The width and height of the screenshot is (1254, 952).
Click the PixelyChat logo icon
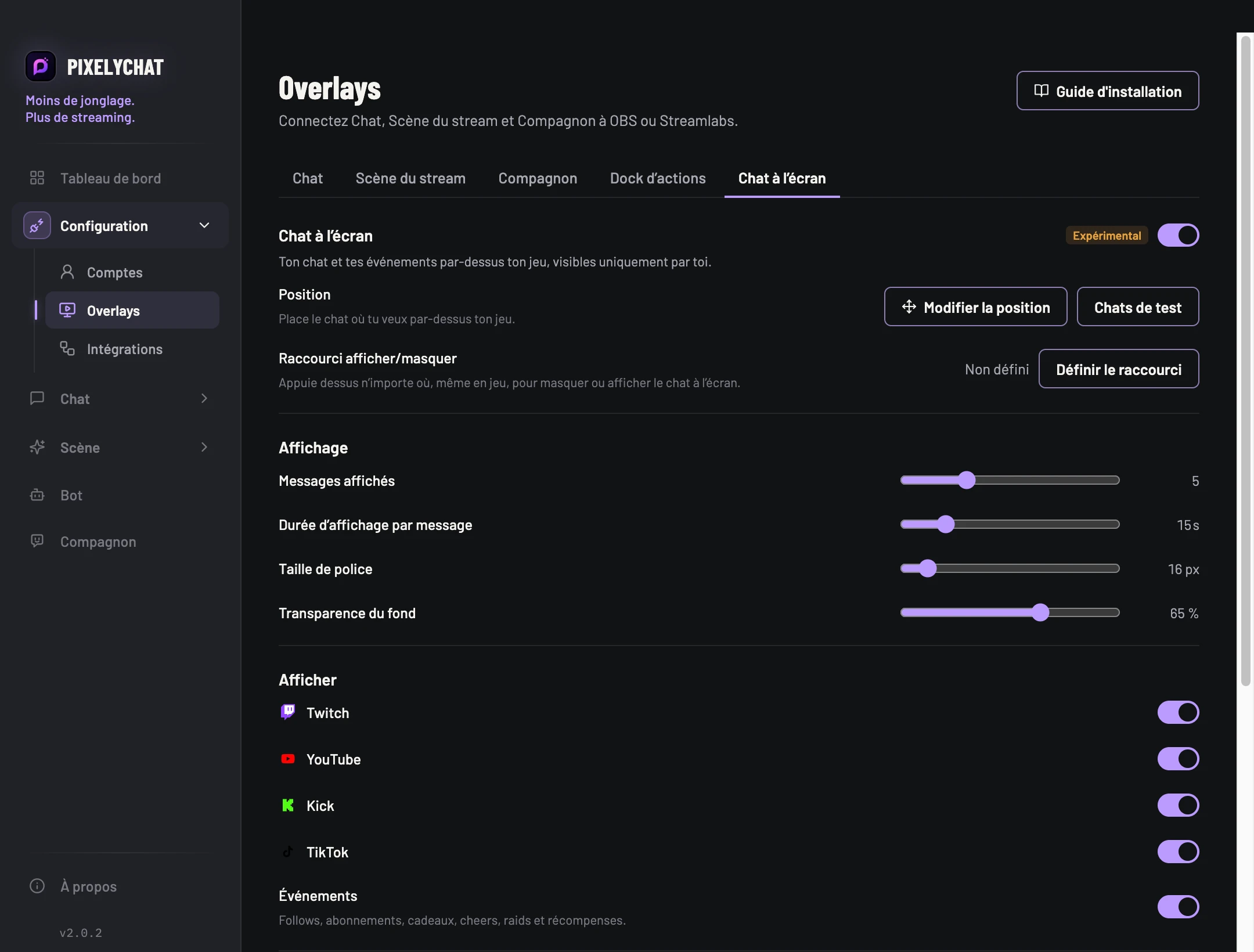click(41, 67)
